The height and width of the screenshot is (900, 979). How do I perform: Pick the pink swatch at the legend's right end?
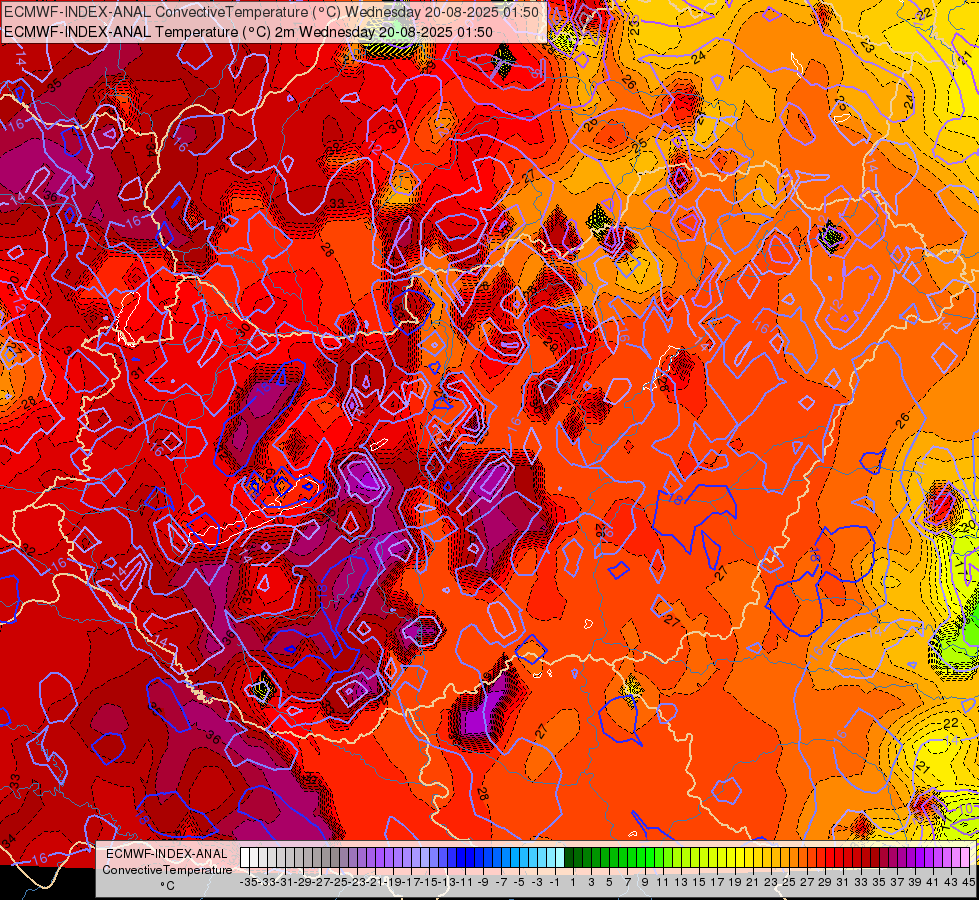point(965,858)
